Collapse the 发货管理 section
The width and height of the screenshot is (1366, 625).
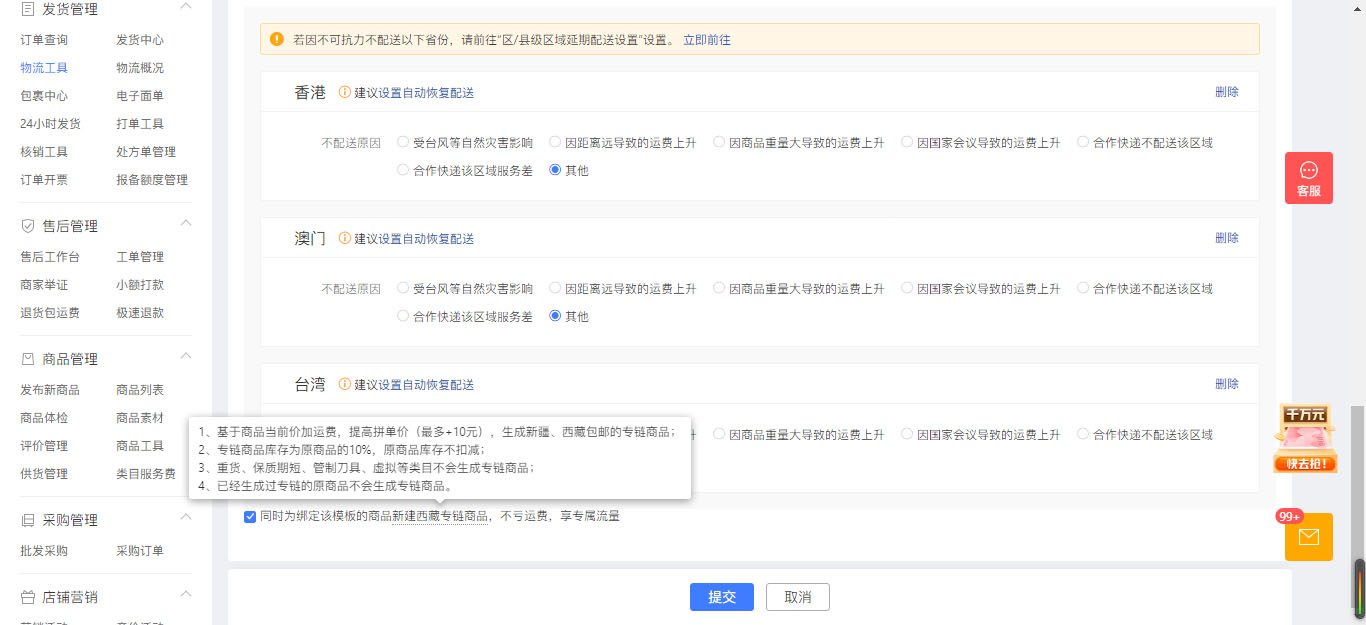(185, 8)
